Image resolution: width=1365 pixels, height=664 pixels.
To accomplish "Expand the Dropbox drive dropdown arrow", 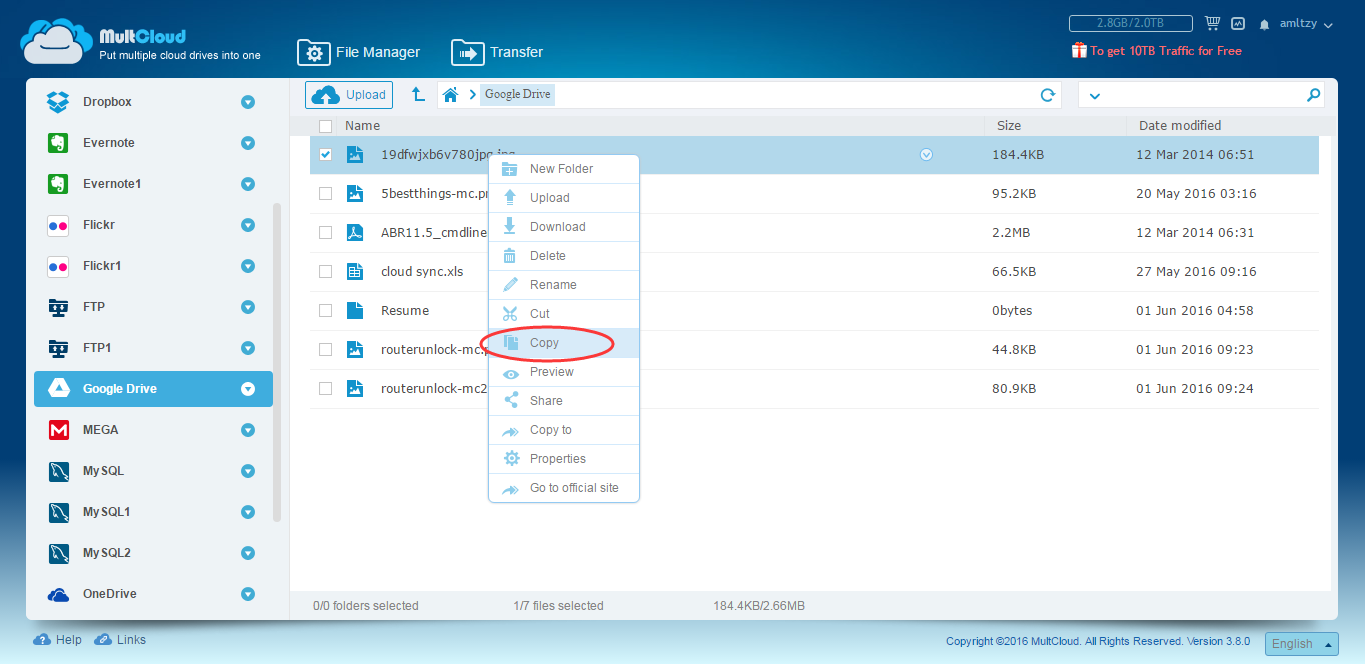I will point(248,102).
